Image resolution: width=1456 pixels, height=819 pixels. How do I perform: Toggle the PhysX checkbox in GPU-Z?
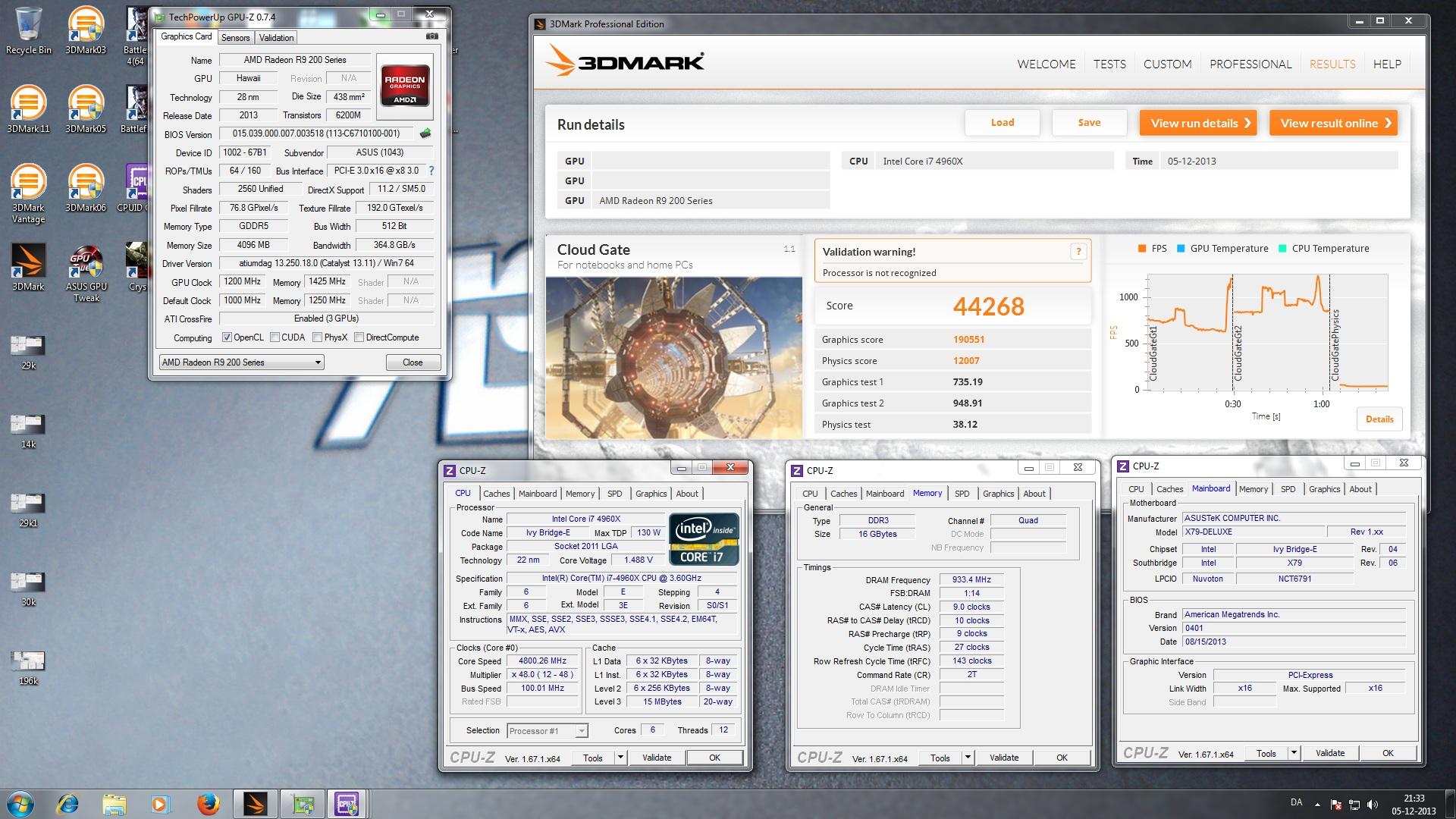pos(318,337)
